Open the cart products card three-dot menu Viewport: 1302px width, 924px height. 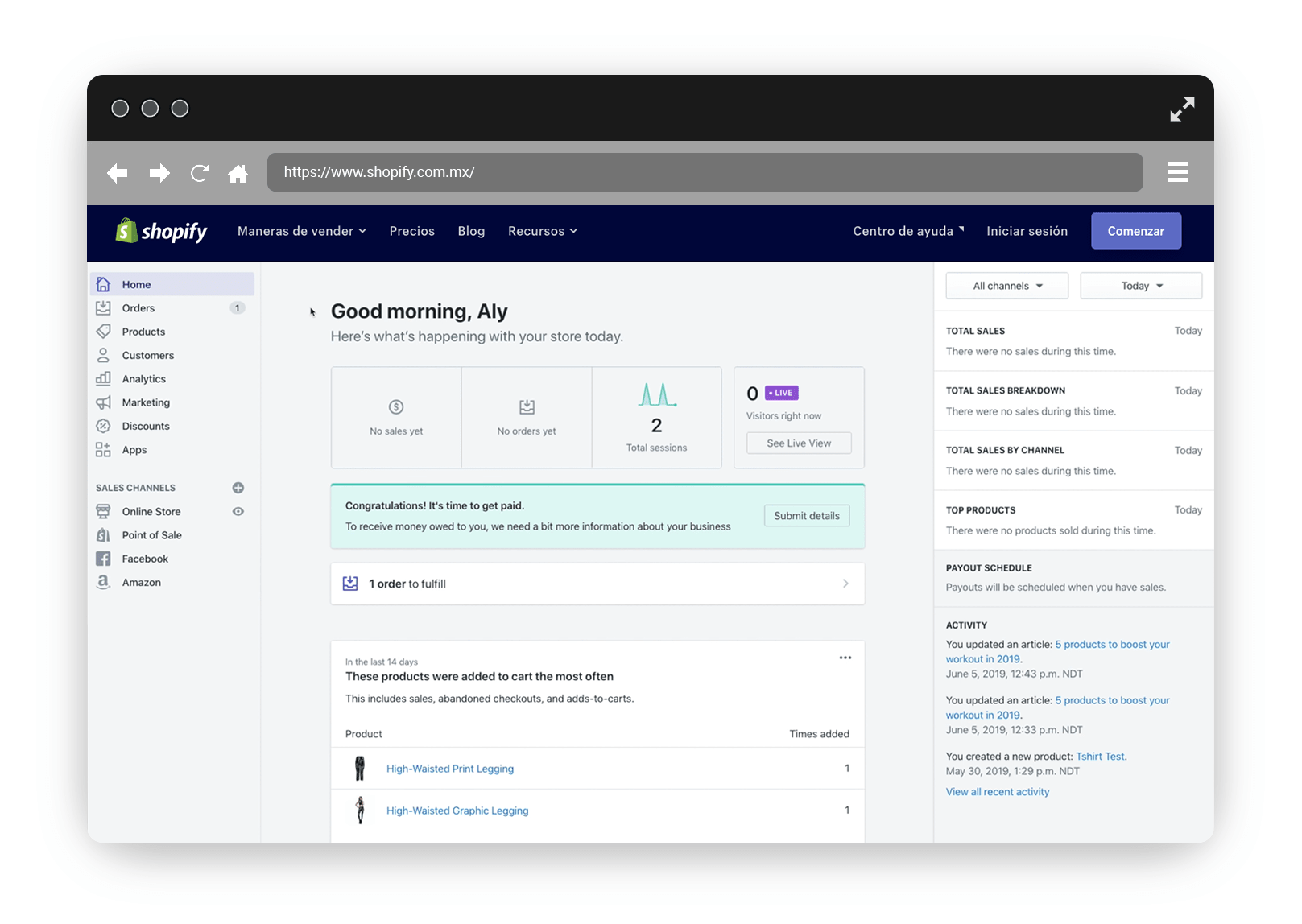[845, 658]
